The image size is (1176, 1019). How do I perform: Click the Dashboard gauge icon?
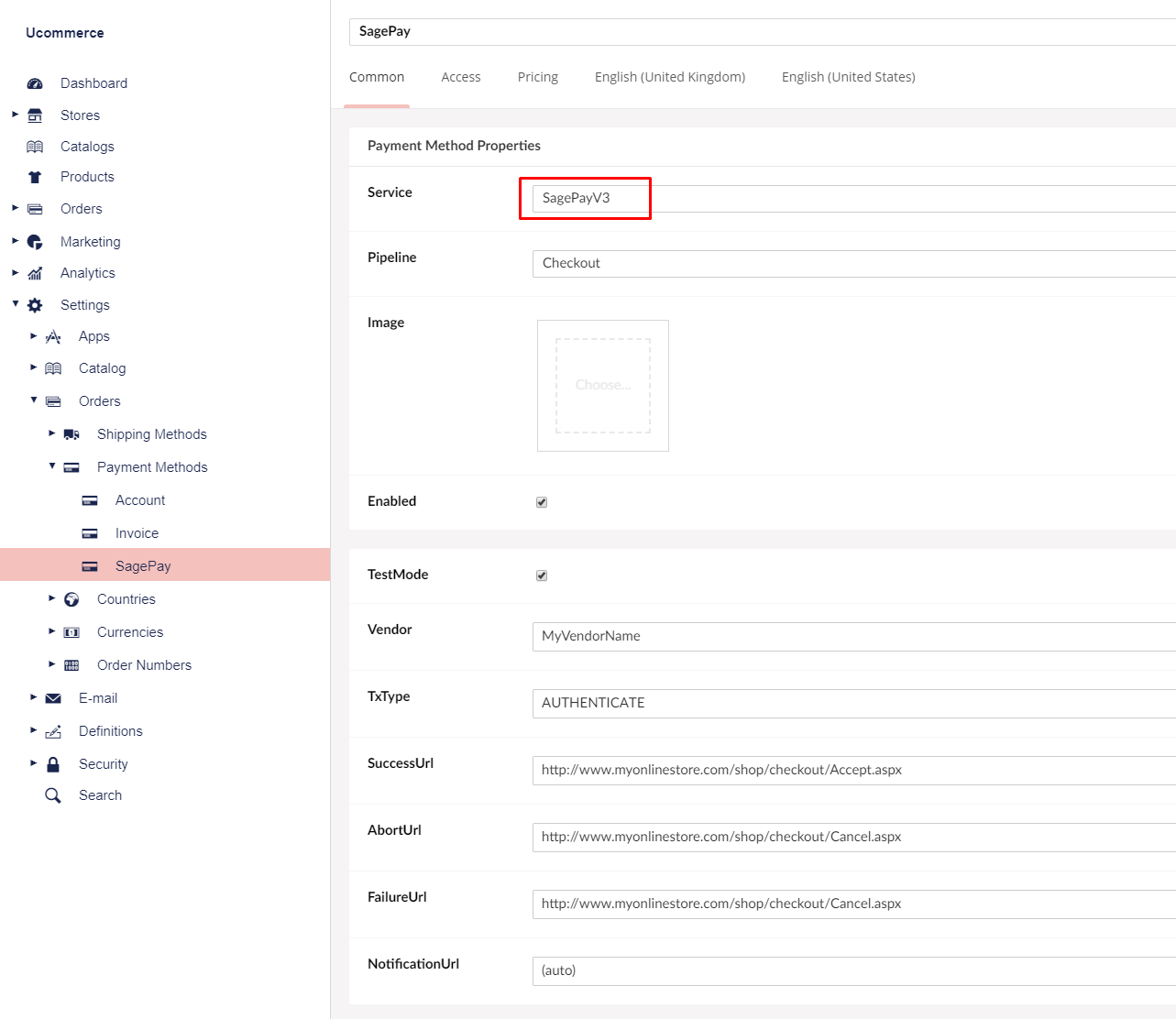35,83
